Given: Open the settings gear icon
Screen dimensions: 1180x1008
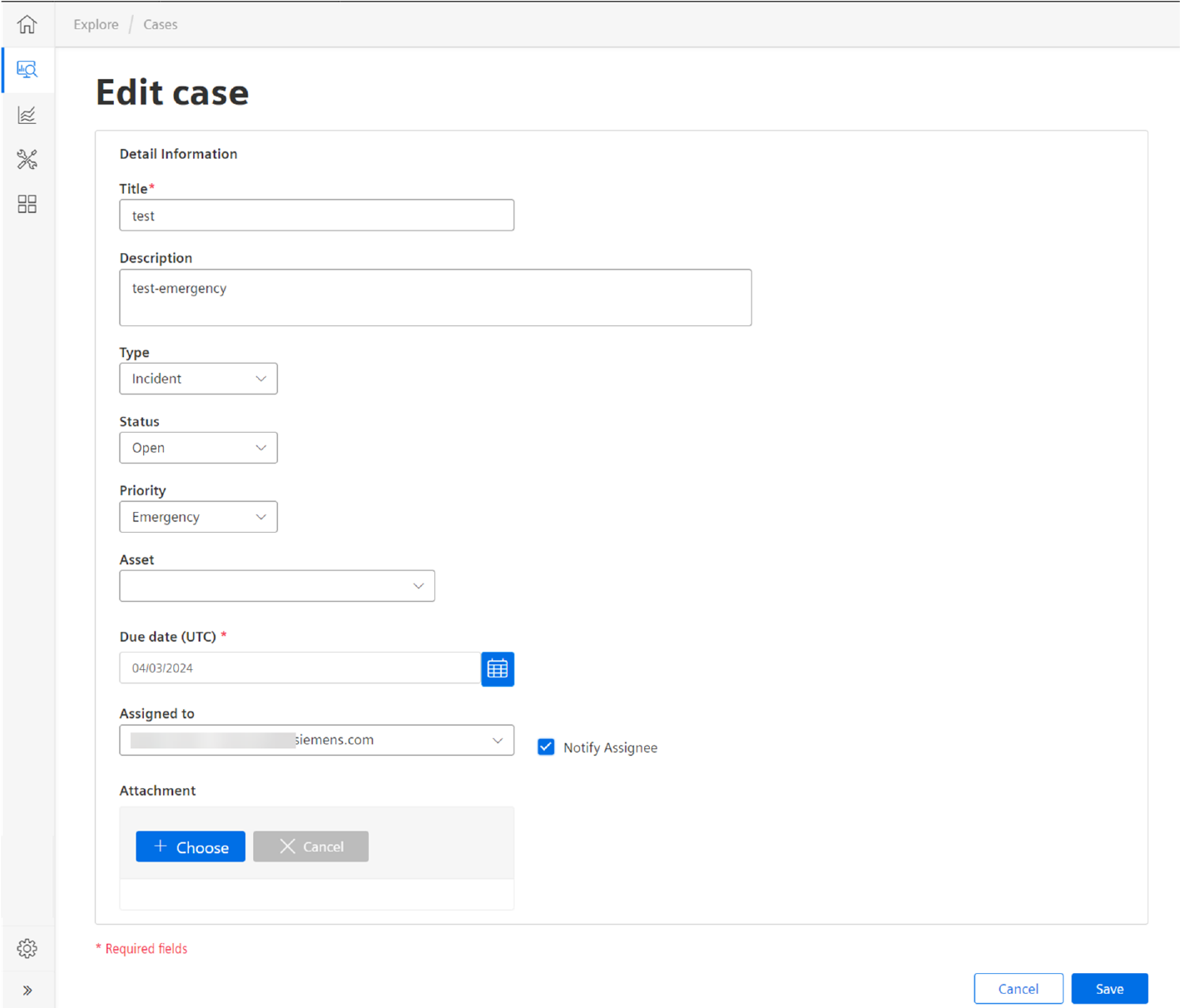Looking at the screenshot, I should point(27,948).
